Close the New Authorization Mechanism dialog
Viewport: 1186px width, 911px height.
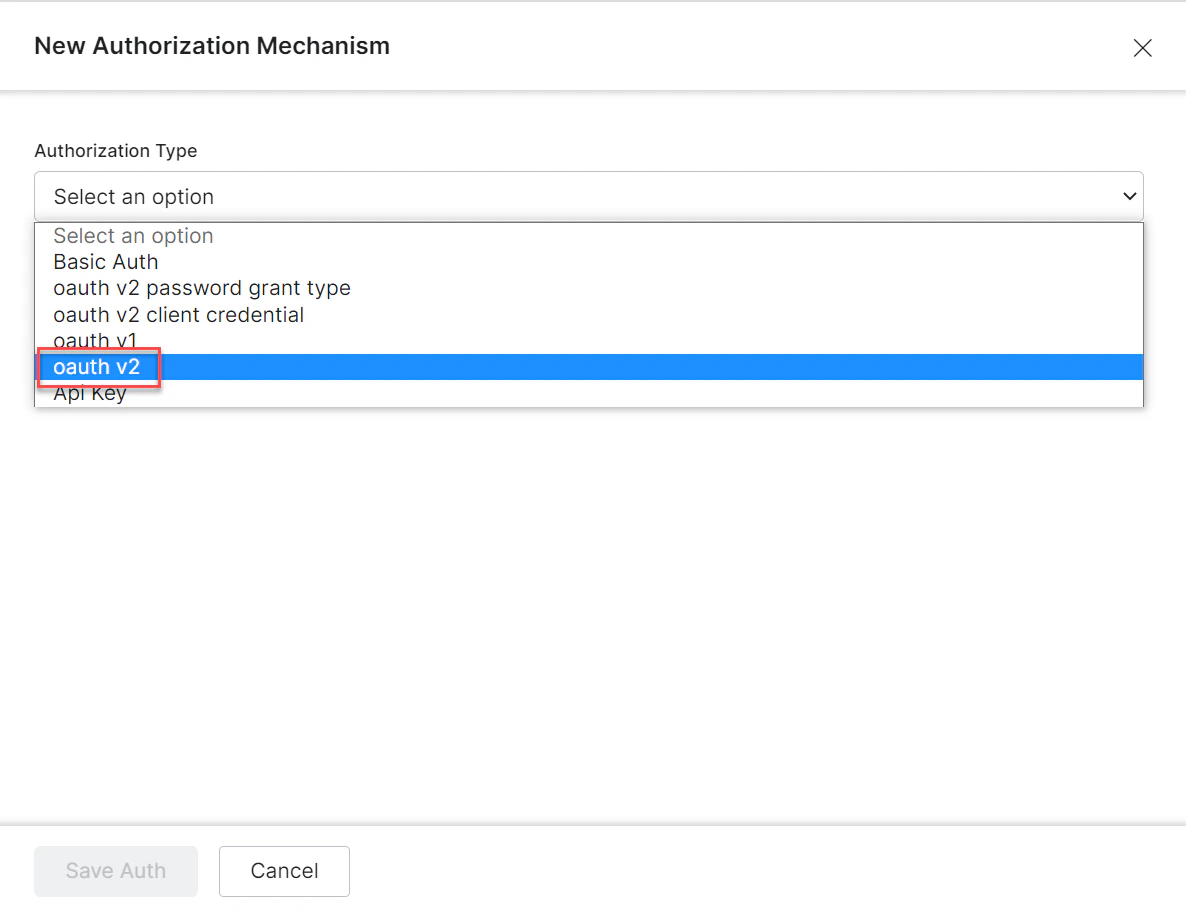coord(1142,47)
